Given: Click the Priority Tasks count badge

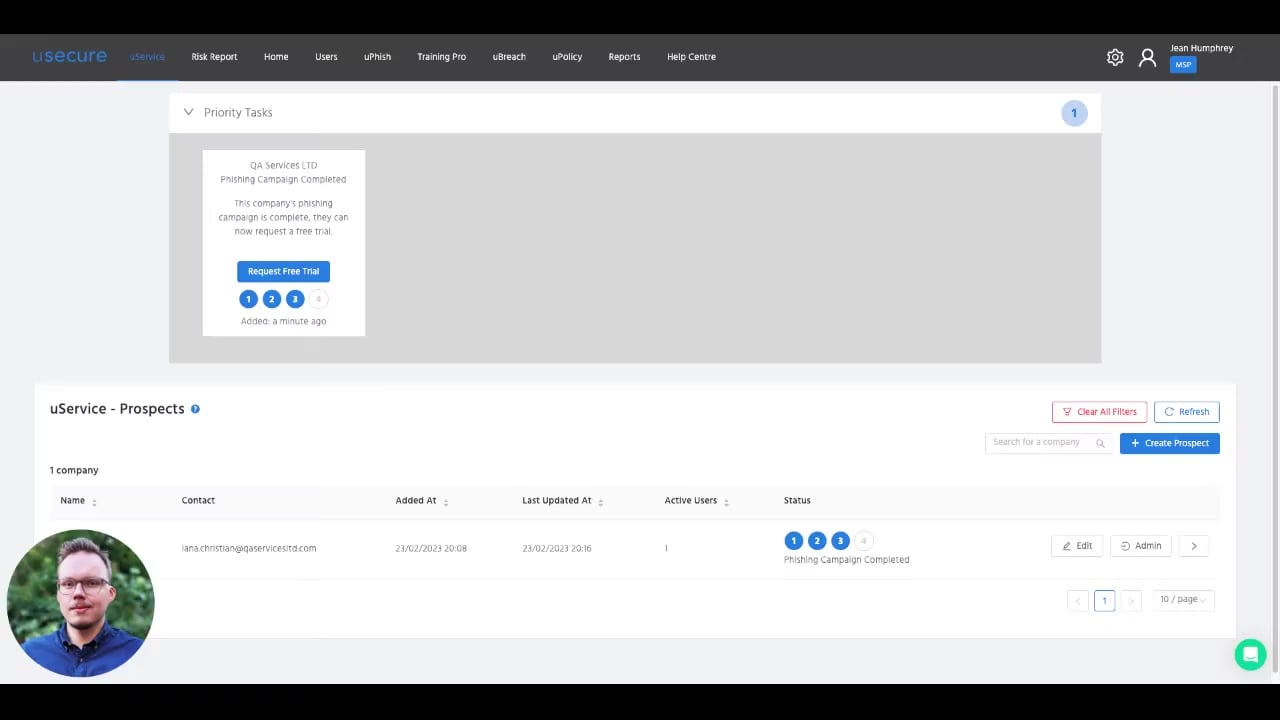Looking at the screenshot, I should [1074, 113].
